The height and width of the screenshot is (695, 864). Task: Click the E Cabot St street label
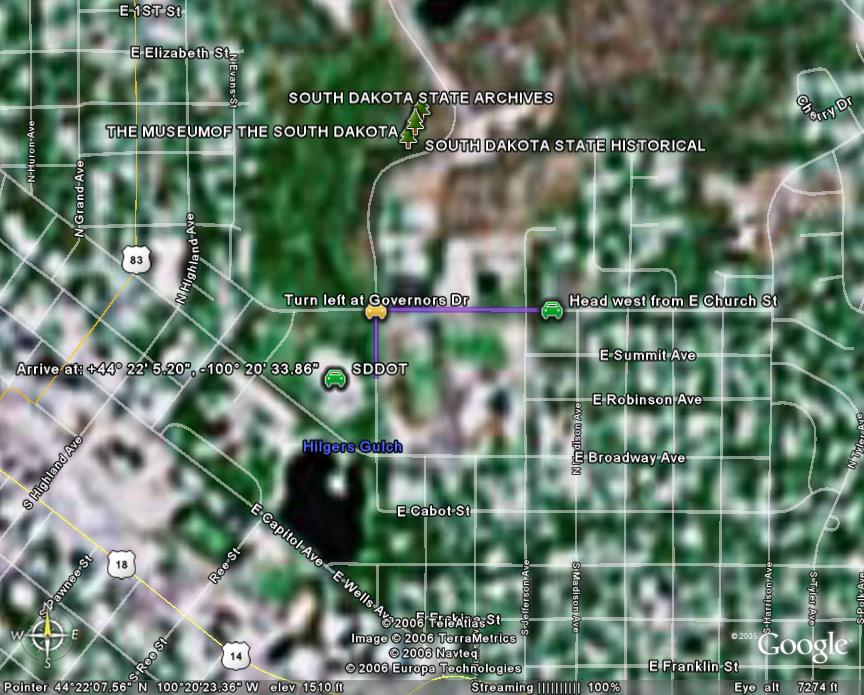[434, 511]
